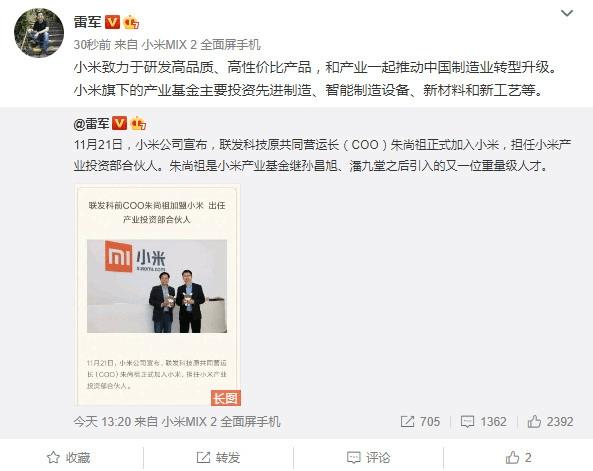Click the 转发 repost button
This screenshot has width=593, height=471.
point(218,457)
